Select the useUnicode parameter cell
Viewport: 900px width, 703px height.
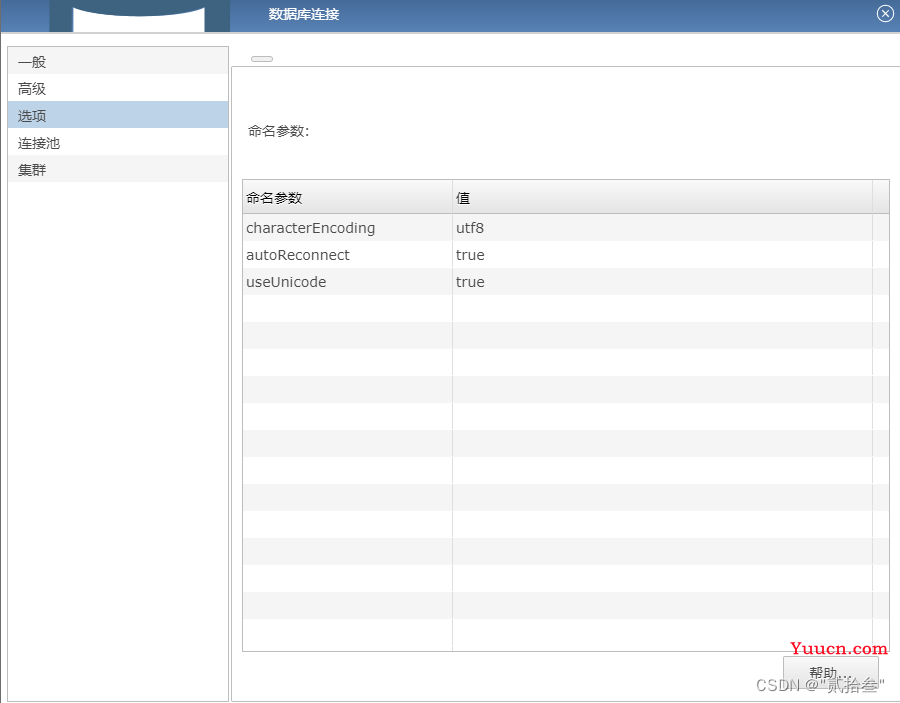pos(347,282)
